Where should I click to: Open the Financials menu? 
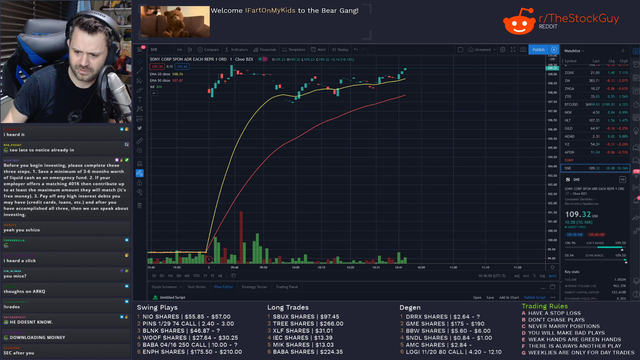pos(264,49)
